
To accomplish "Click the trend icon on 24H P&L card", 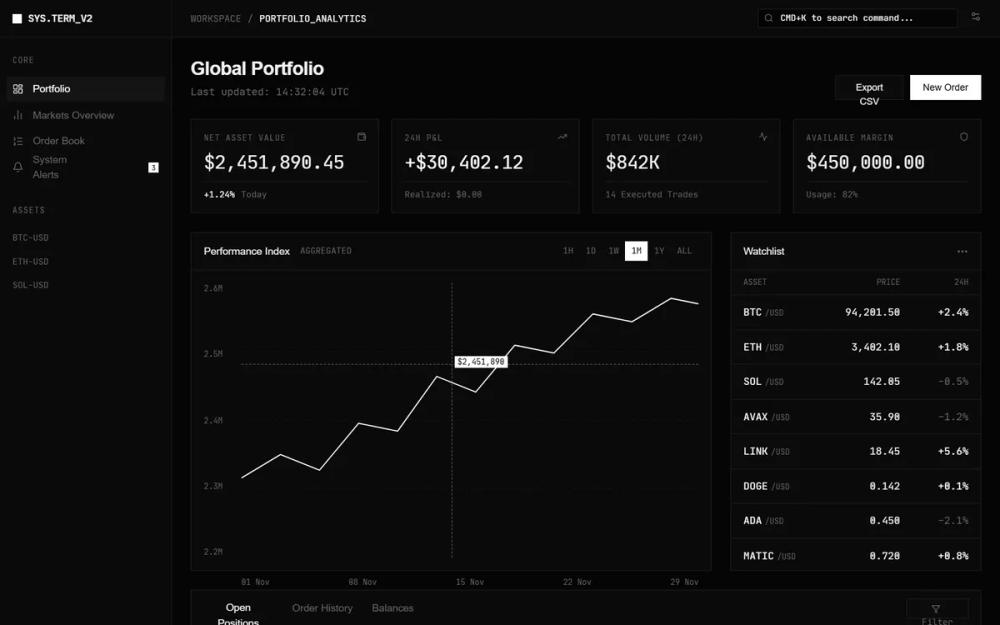I will pyautogui.click(x=562, y=137).
